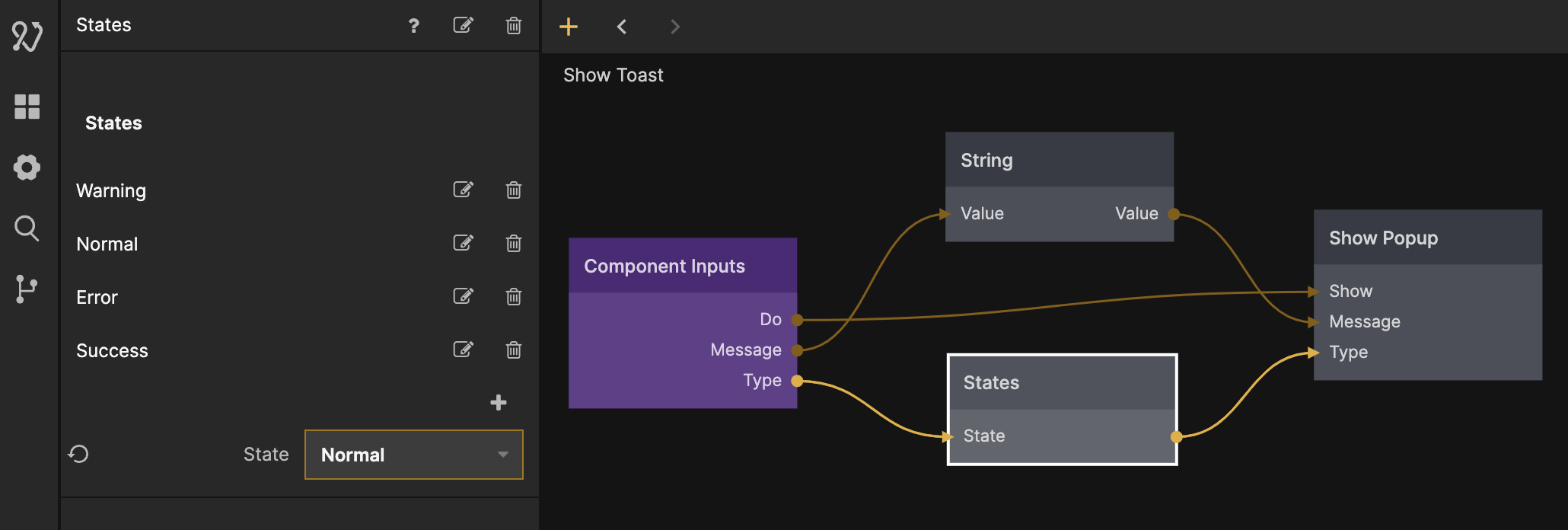Navigate forward with right chevron
This screenshot has height=530, width=1568.
(x=674, y=27)
